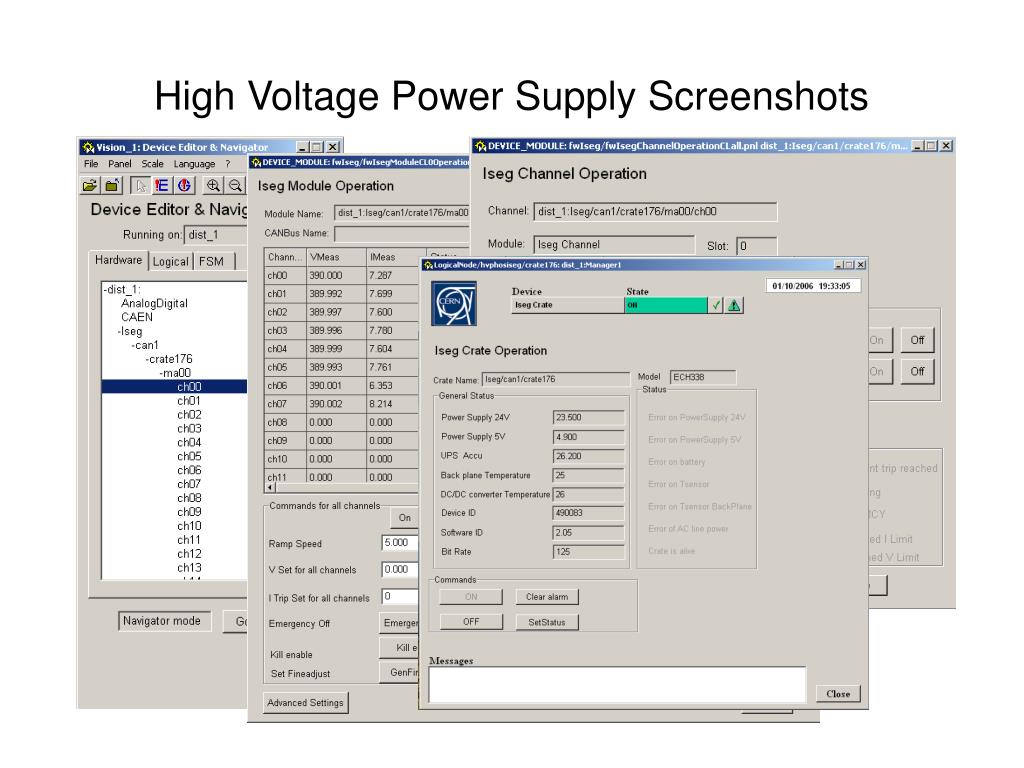1024x768 pixels.
Task: Click the red-exclamation G toolbar icon
Action: point(184,185)
